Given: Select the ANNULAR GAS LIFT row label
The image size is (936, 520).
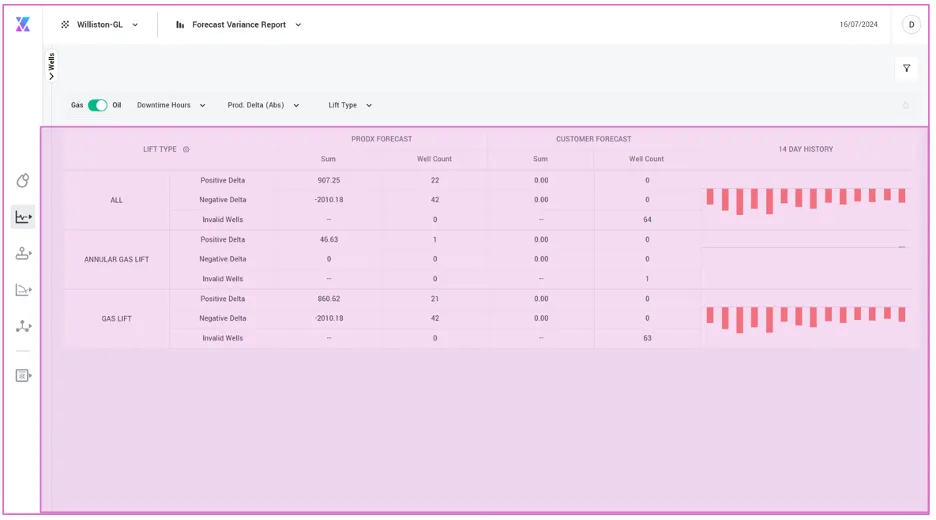Looking at the screenshot, I should (116, 259).
